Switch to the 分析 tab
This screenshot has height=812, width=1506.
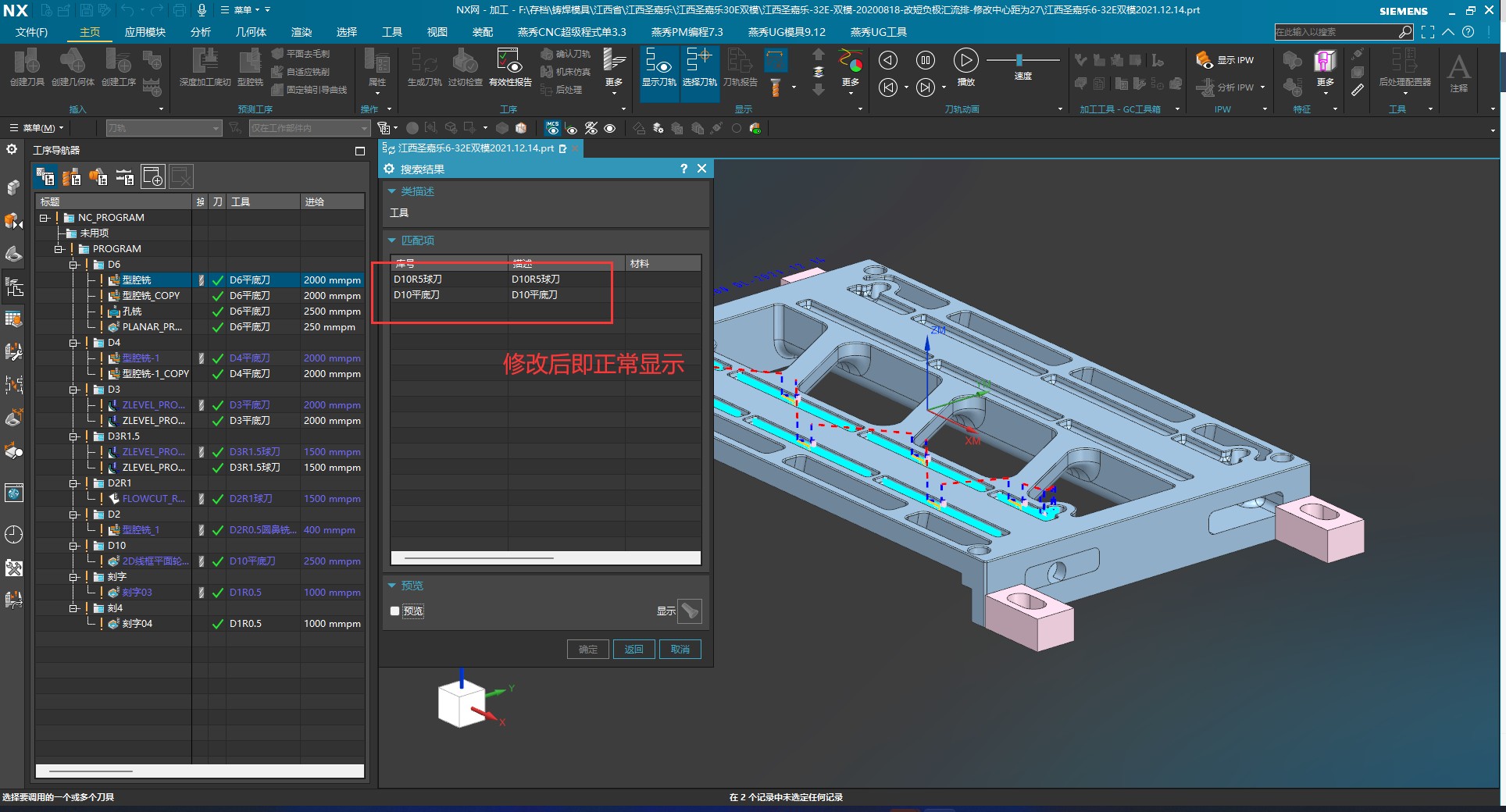click(201, 32)
